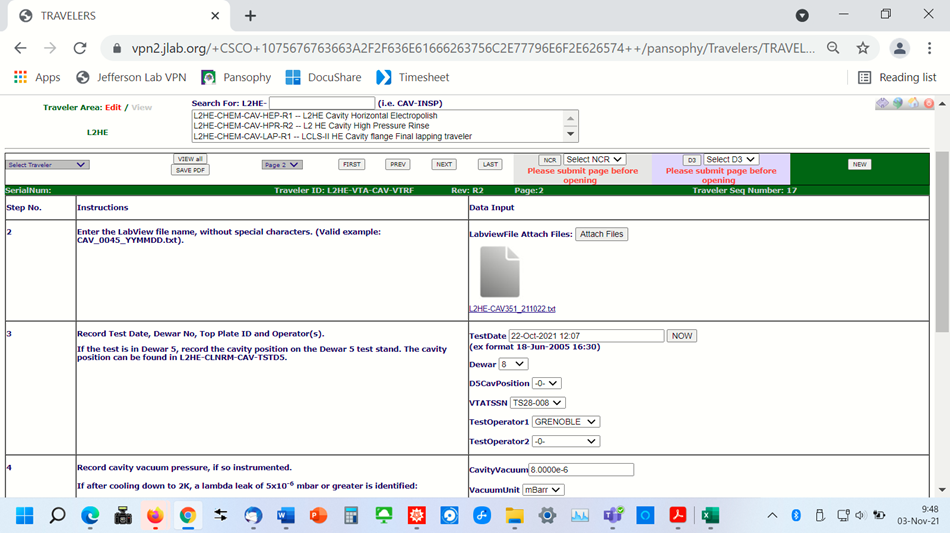
Task: Click into the CavityVacuum input field
Action: (x=581, y=470)
